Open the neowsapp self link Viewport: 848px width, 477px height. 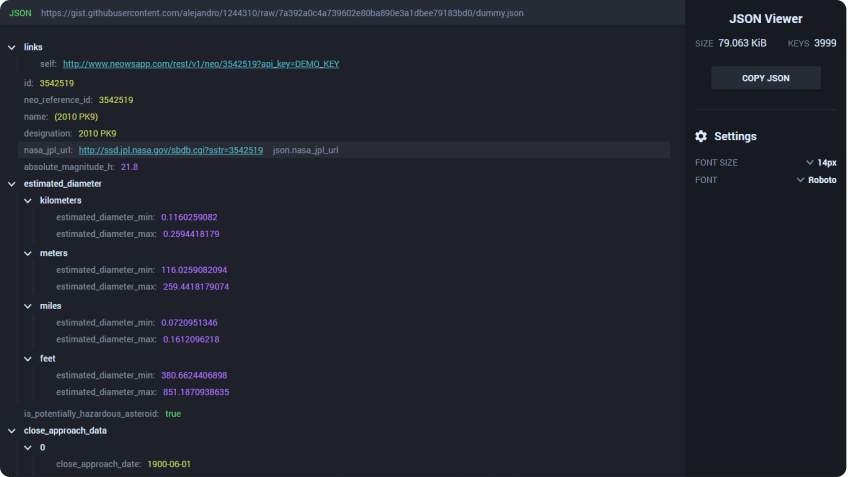201,64
